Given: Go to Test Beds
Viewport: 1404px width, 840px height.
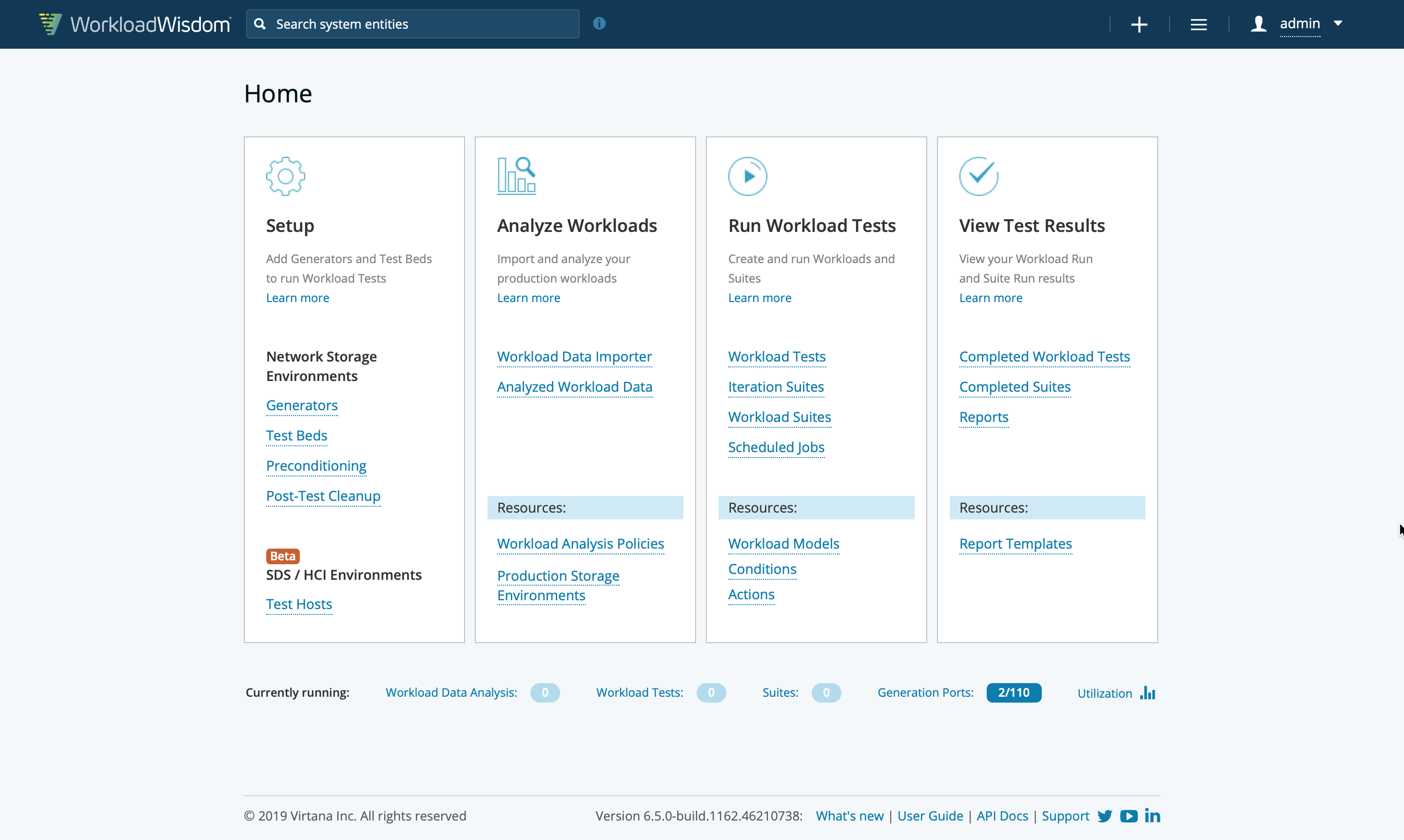Looking at the screenshot, I should coord(297,435).
